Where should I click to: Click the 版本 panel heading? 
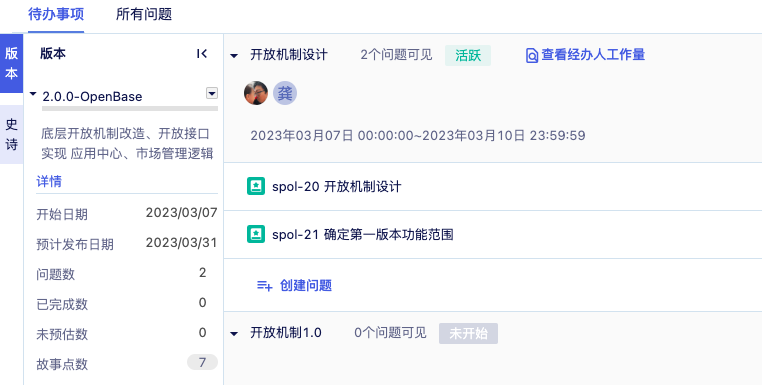tap(52, 53)
